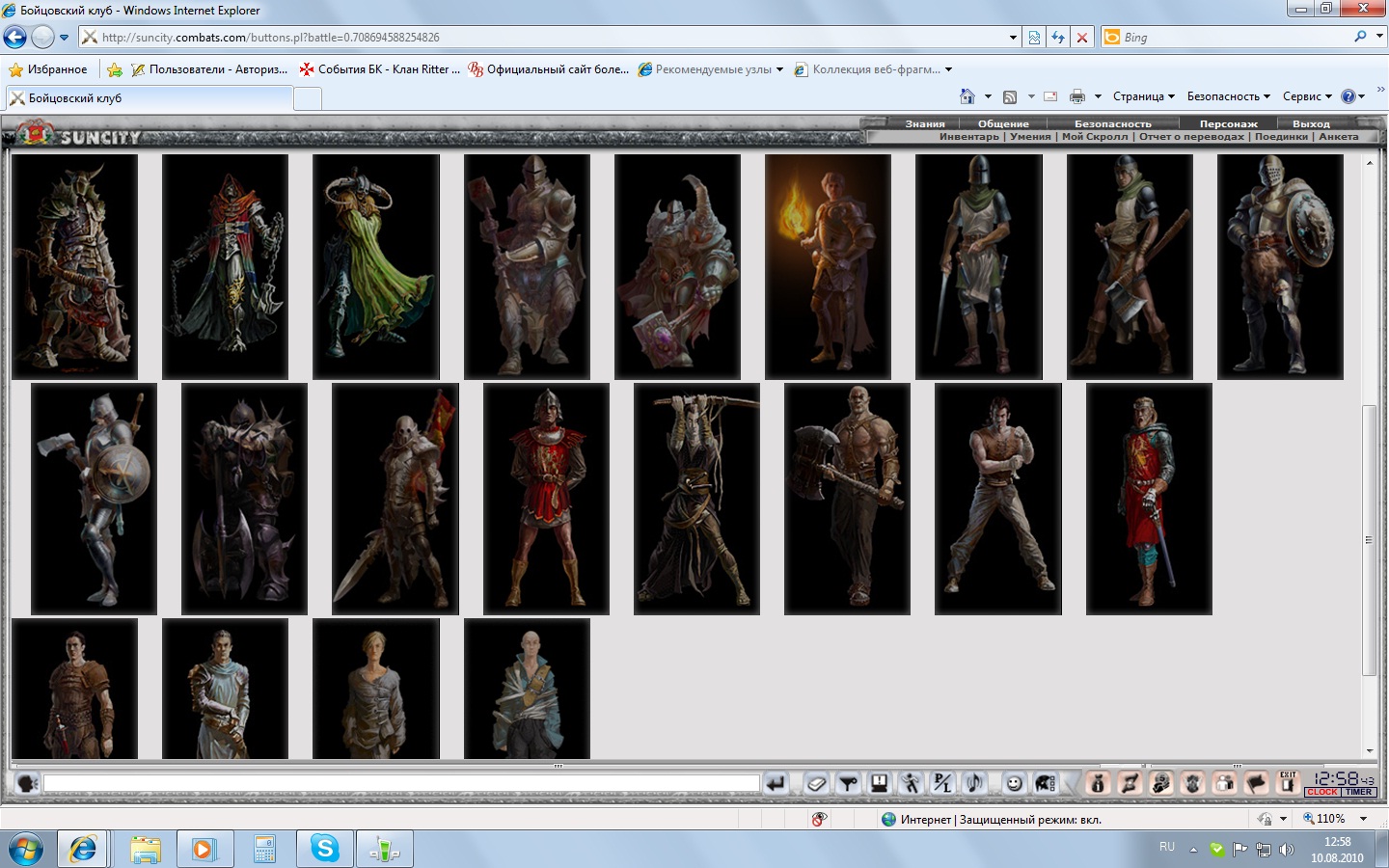The image size is (1389, 868).
Task: Click the pink coin dealer icon
Action: point(1161,783)
